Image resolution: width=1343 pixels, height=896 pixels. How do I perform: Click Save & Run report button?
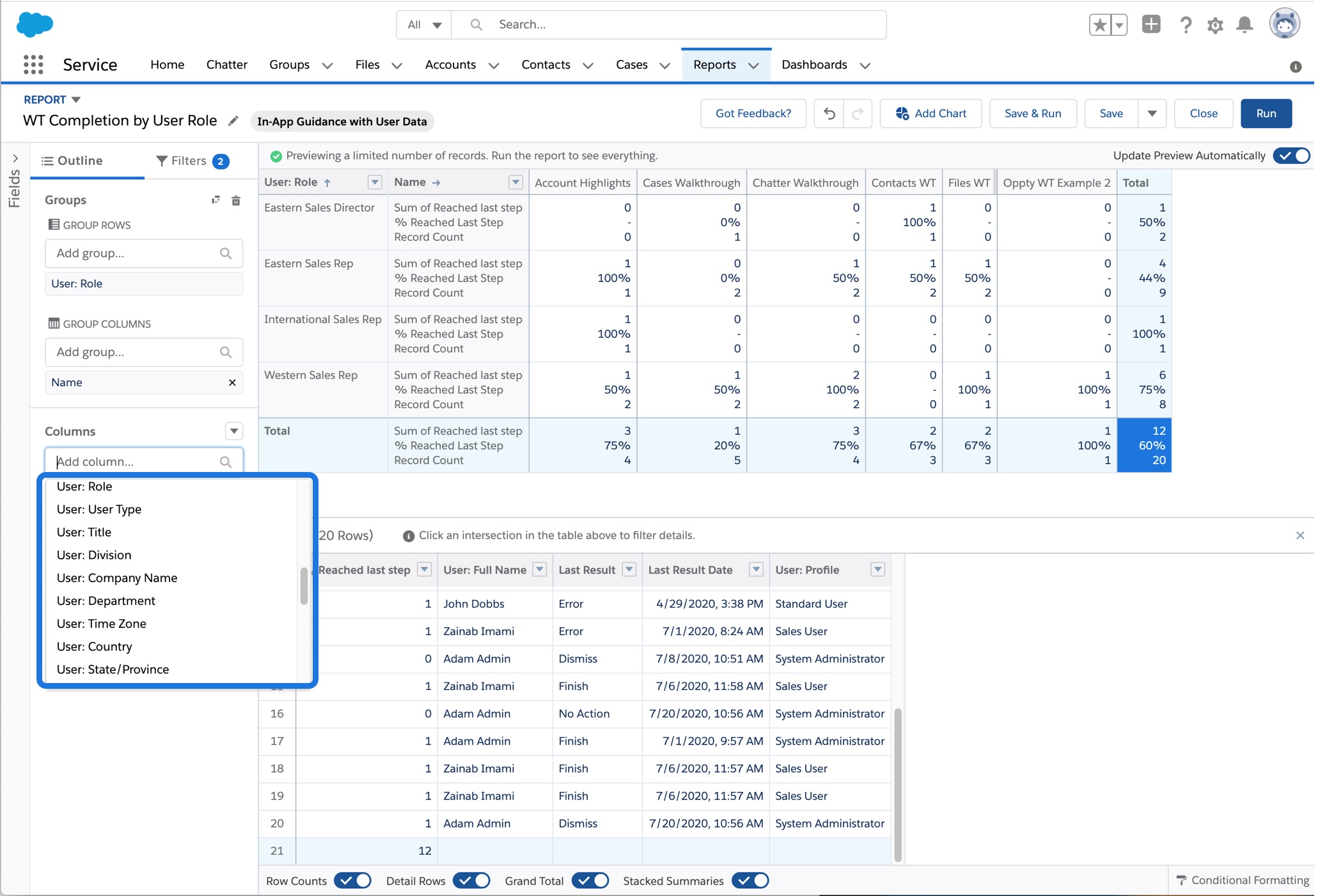click(1034, 113)
